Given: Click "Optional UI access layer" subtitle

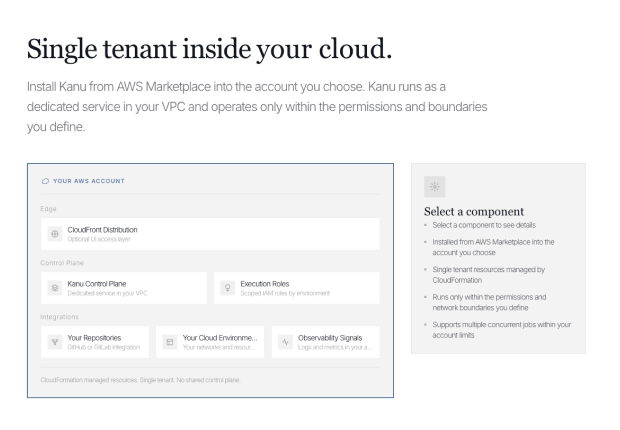Looking at the screenshot, I should pos(99,239).
